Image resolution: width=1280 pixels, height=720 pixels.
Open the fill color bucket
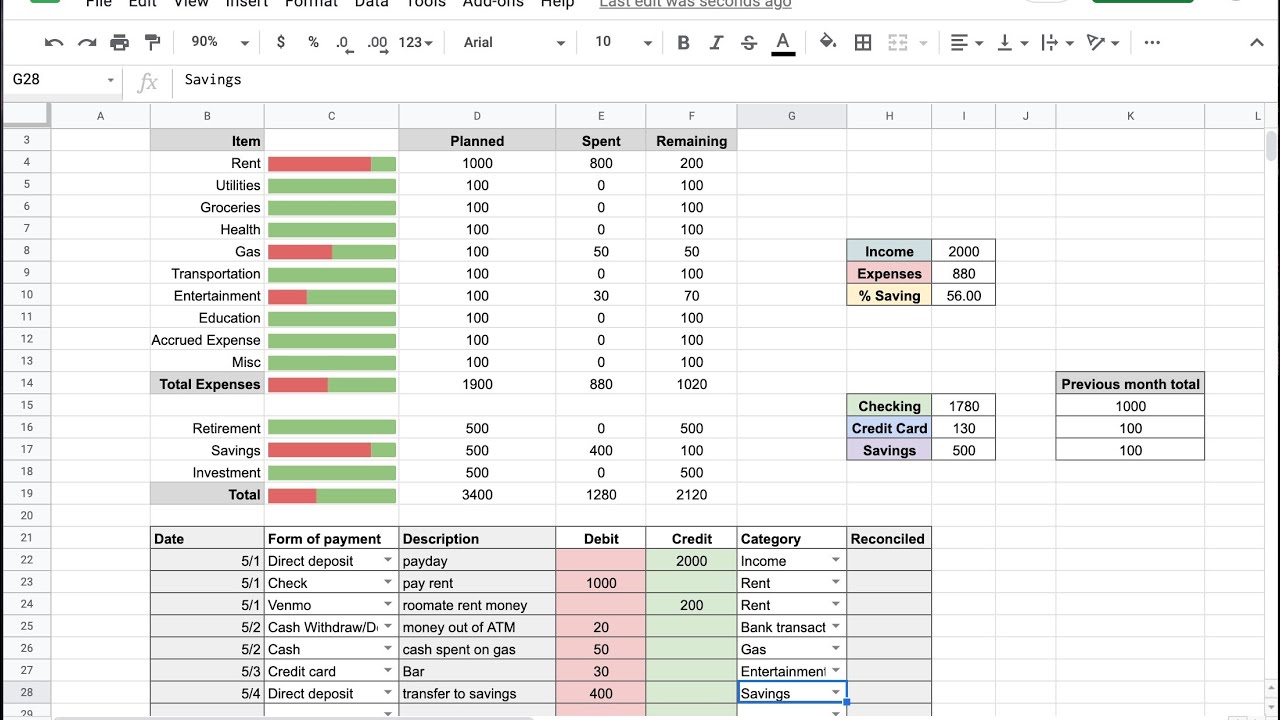click(x=828, y=42)
